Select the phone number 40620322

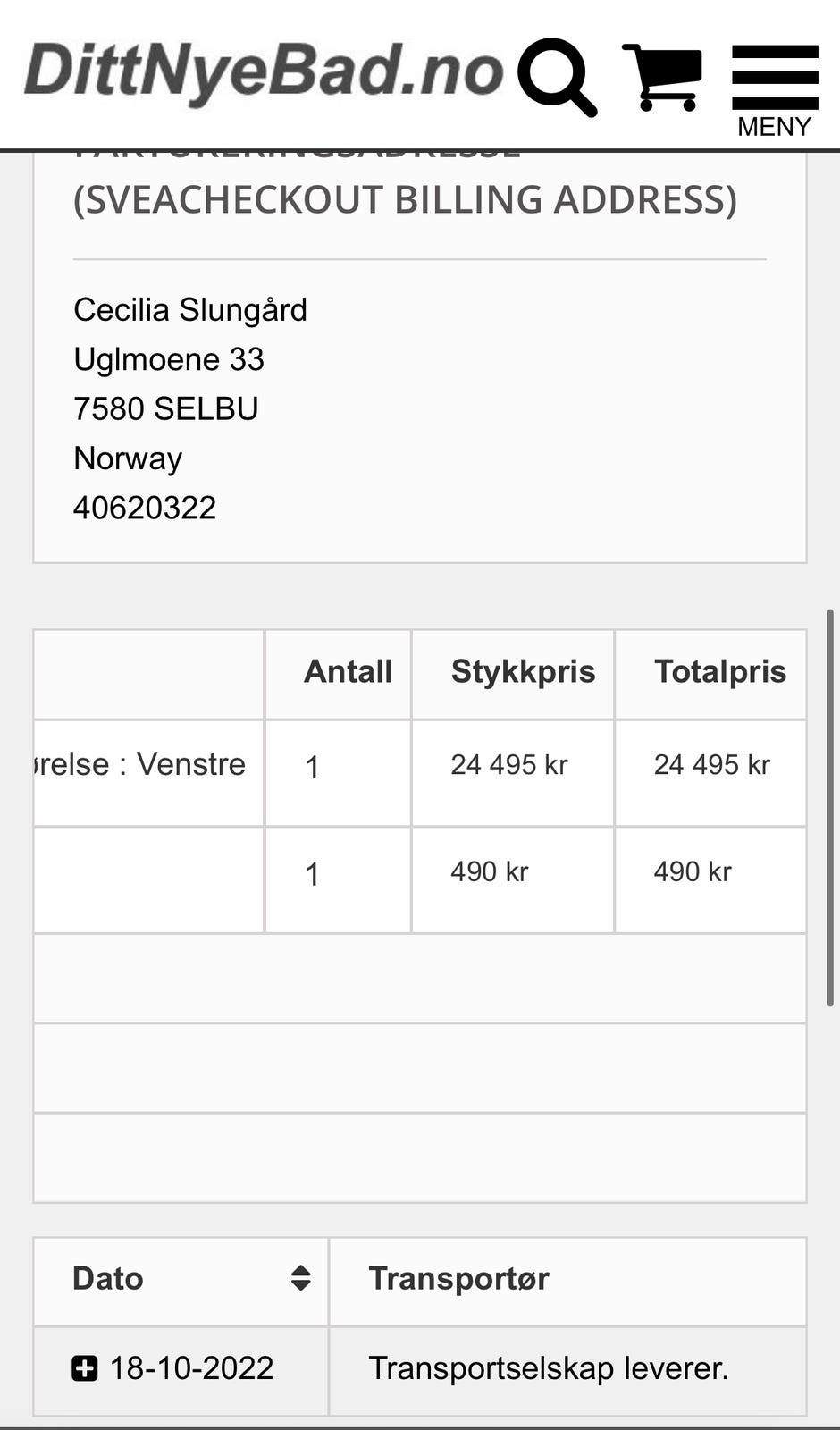pos(145,508)
